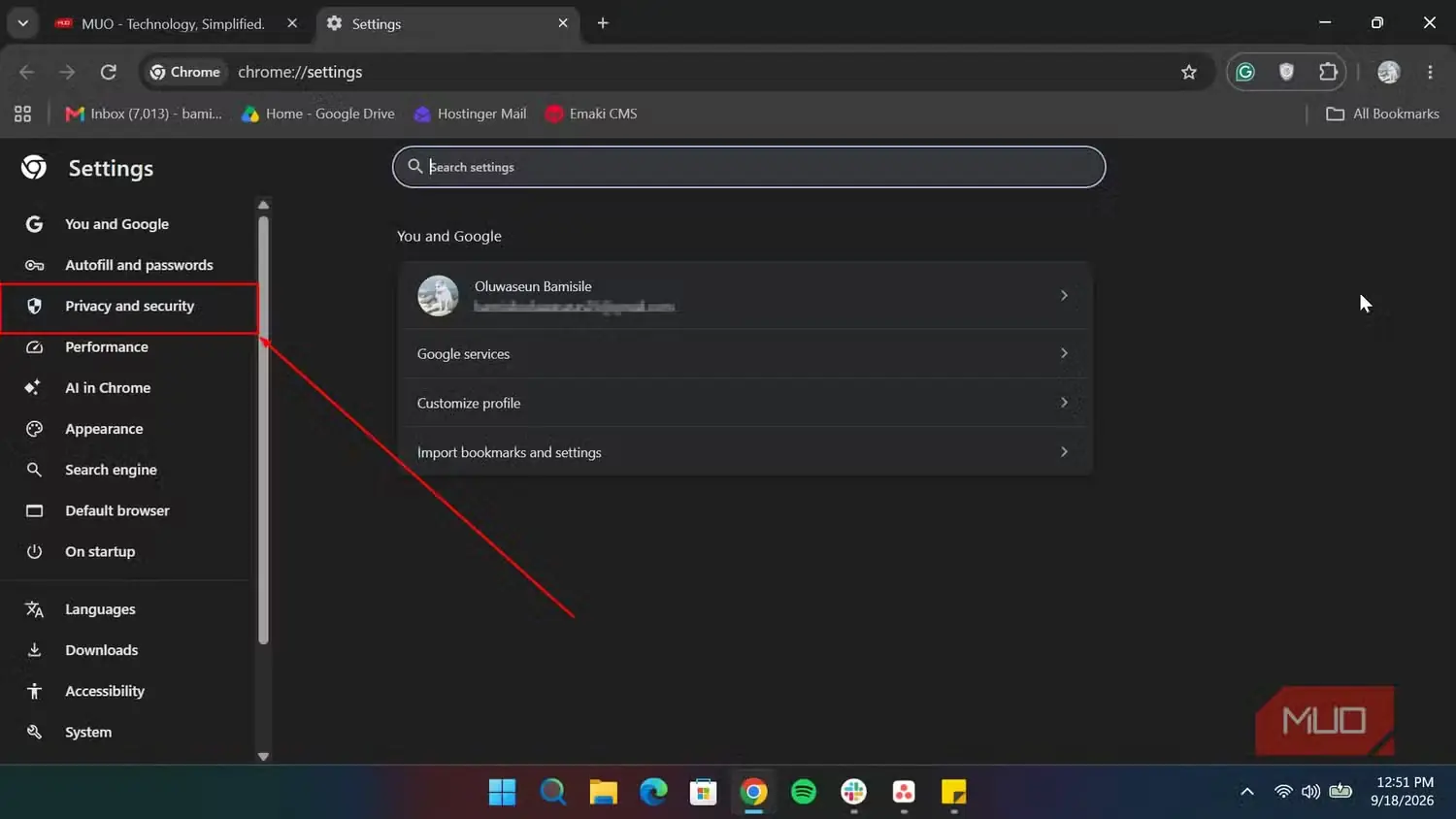Open Microsoft Store from the taskbar
The image size is (1456, 819).
point(704,792)
